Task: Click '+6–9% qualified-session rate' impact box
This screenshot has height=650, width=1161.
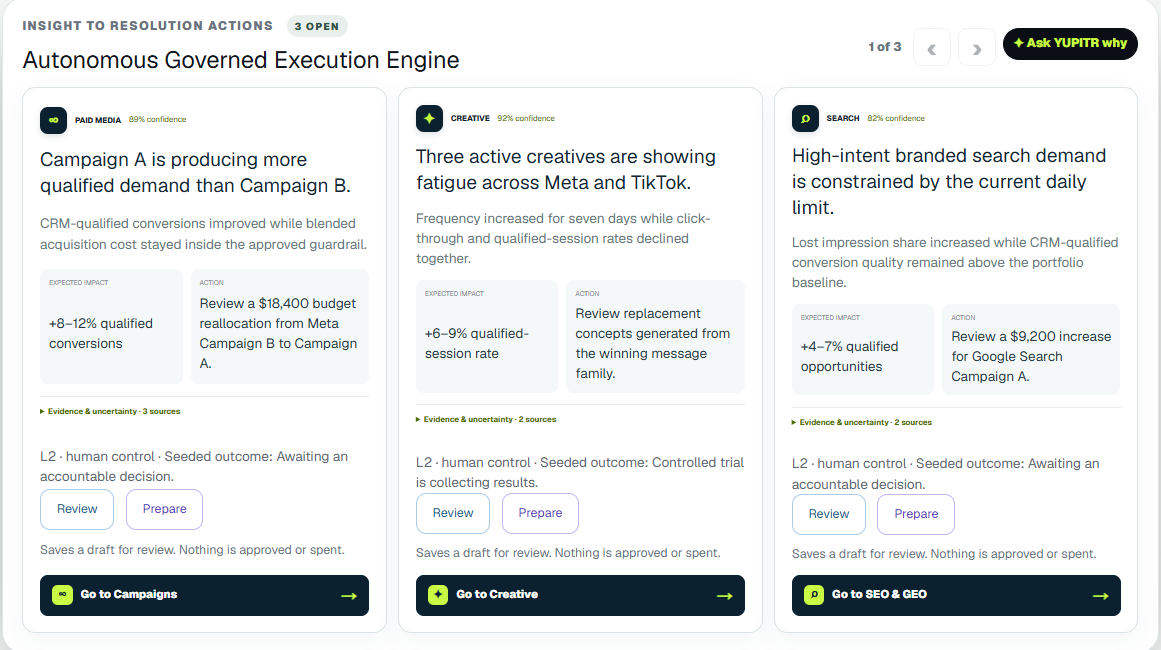Action: click(x=486, y=336)
